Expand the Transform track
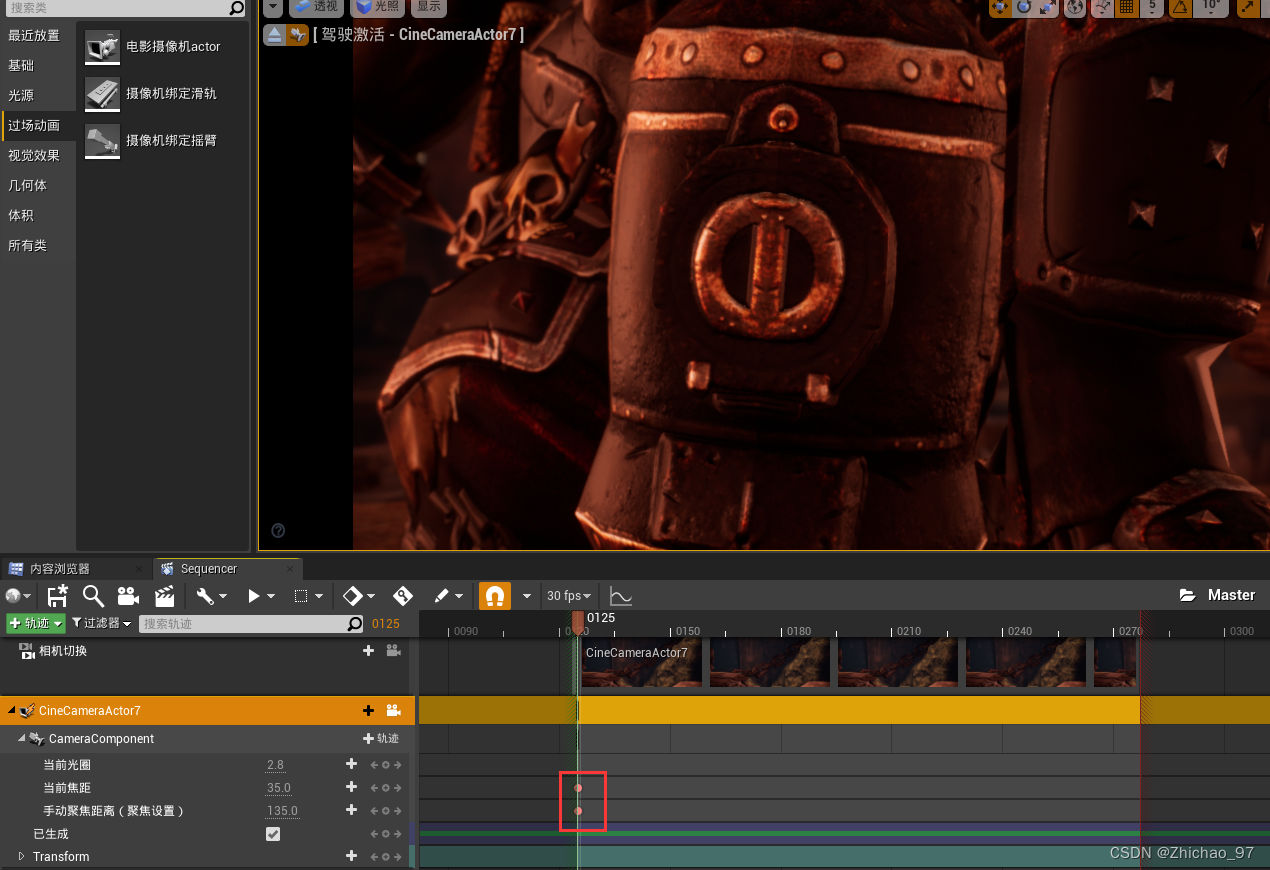Screen dimensions: 1270x870 (x=22, y=857)
